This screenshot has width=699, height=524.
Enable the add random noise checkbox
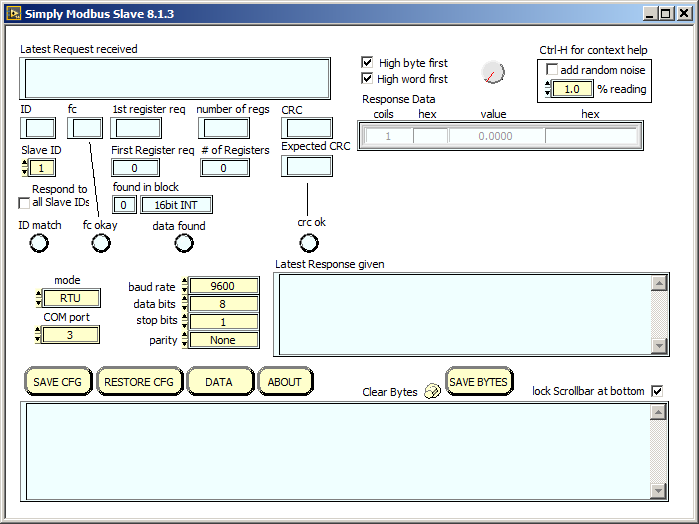[551, 70]
